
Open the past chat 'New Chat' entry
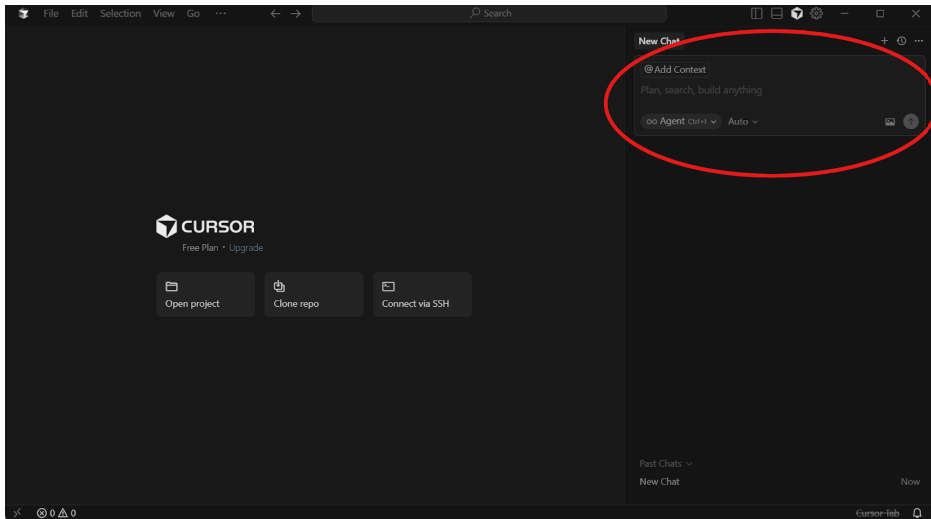point(779,482)
